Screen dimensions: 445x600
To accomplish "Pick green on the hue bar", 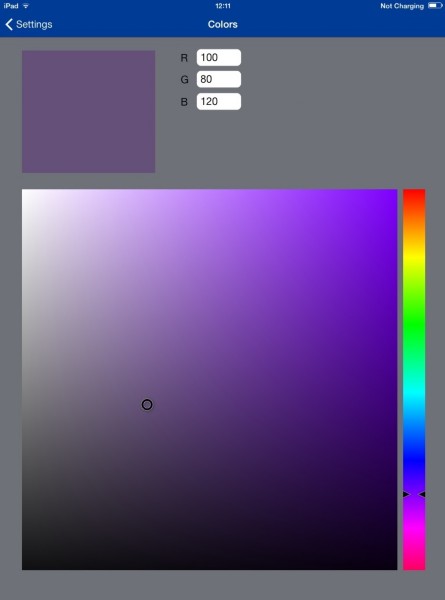I will coord(414,323).
